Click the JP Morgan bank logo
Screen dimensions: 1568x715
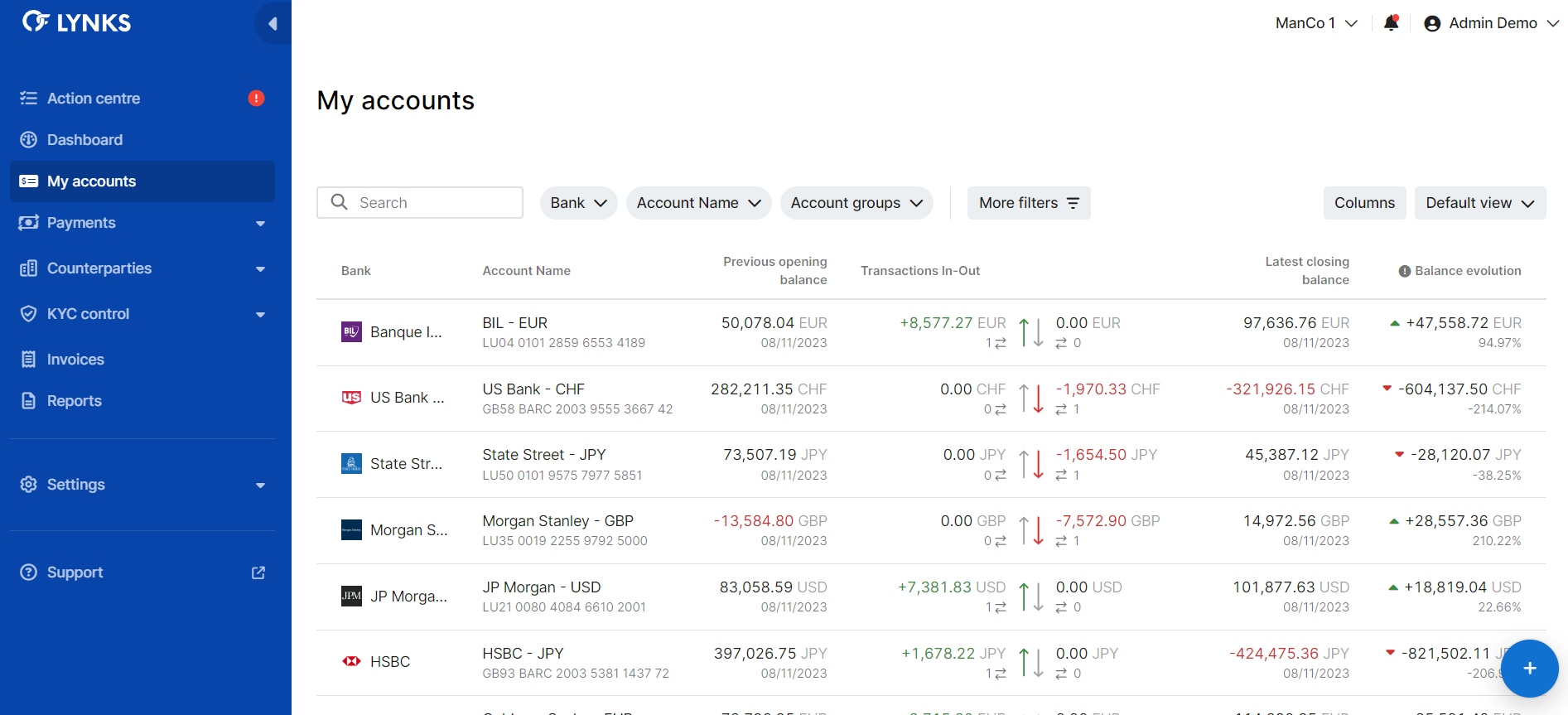pyautogui.click(x=351, y=596)
